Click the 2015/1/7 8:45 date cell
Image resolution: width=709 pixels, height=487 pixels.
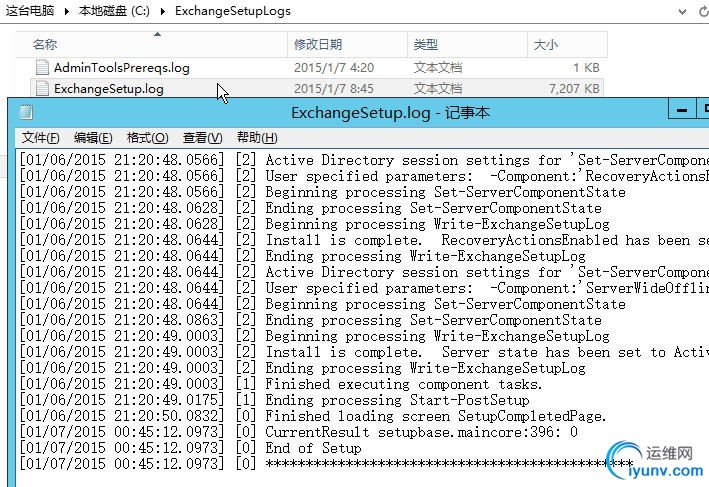[x=334, y=89]
